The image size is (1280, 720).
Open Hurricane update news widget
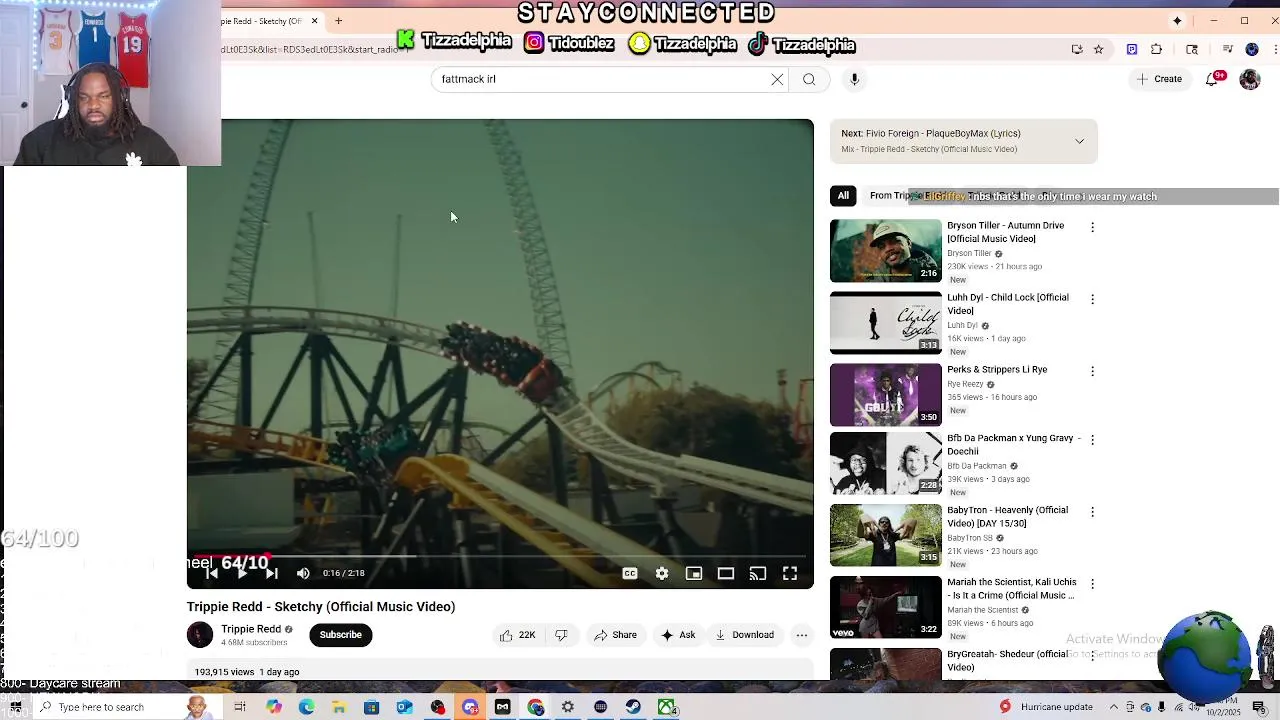coord(1047,707)
